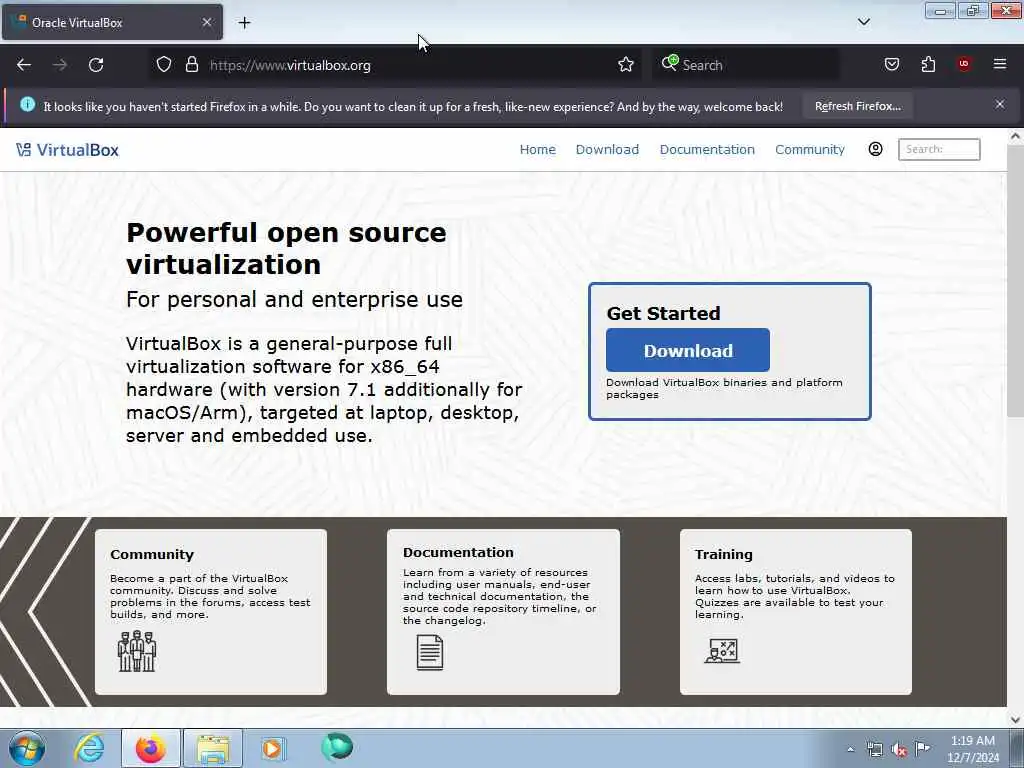Image resolution: width=1024 pixels, height=768 pixels.
Task: Open the Firefox hamburger menu
Action: point(1000,64)
